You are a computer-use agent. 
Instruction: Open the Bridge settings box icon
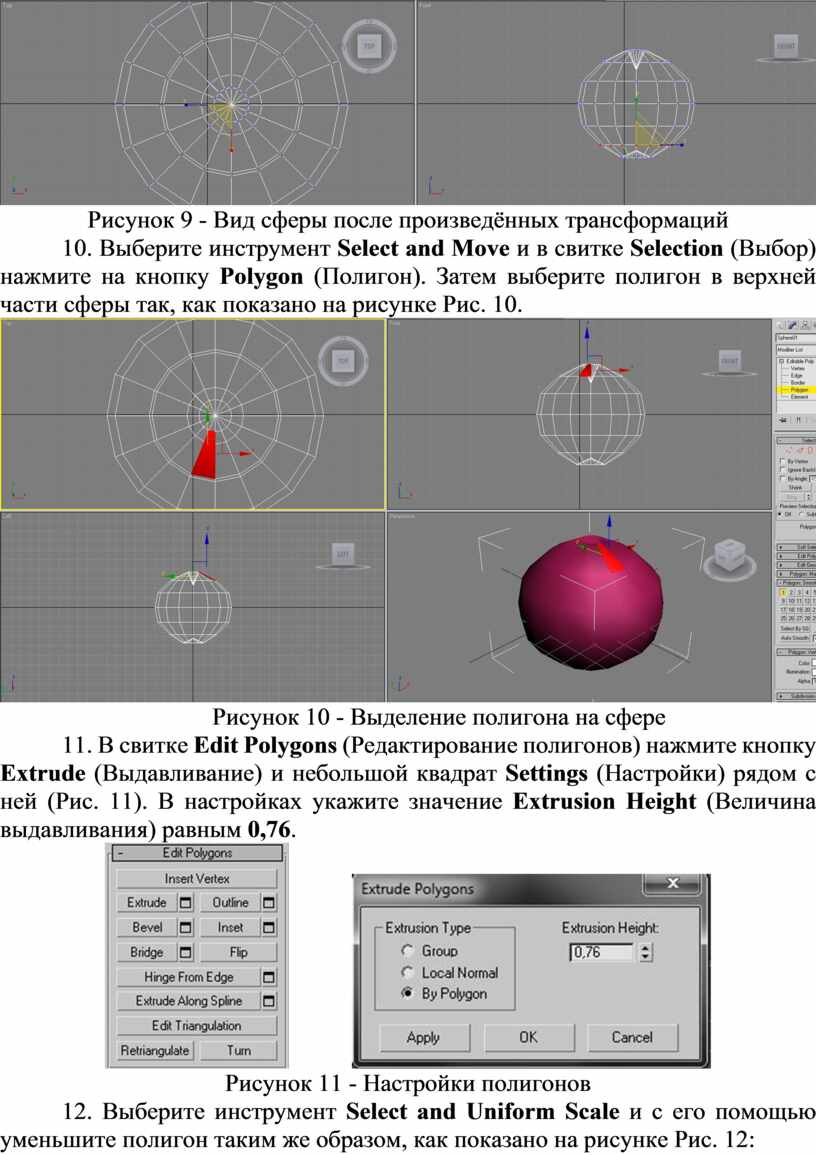(x=186, y=952)
